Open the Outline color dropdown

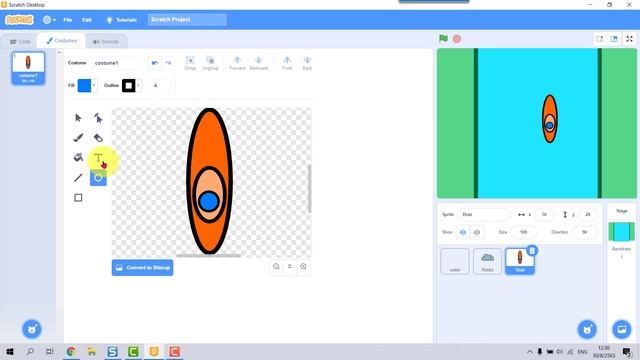click(x=138, y=85)
